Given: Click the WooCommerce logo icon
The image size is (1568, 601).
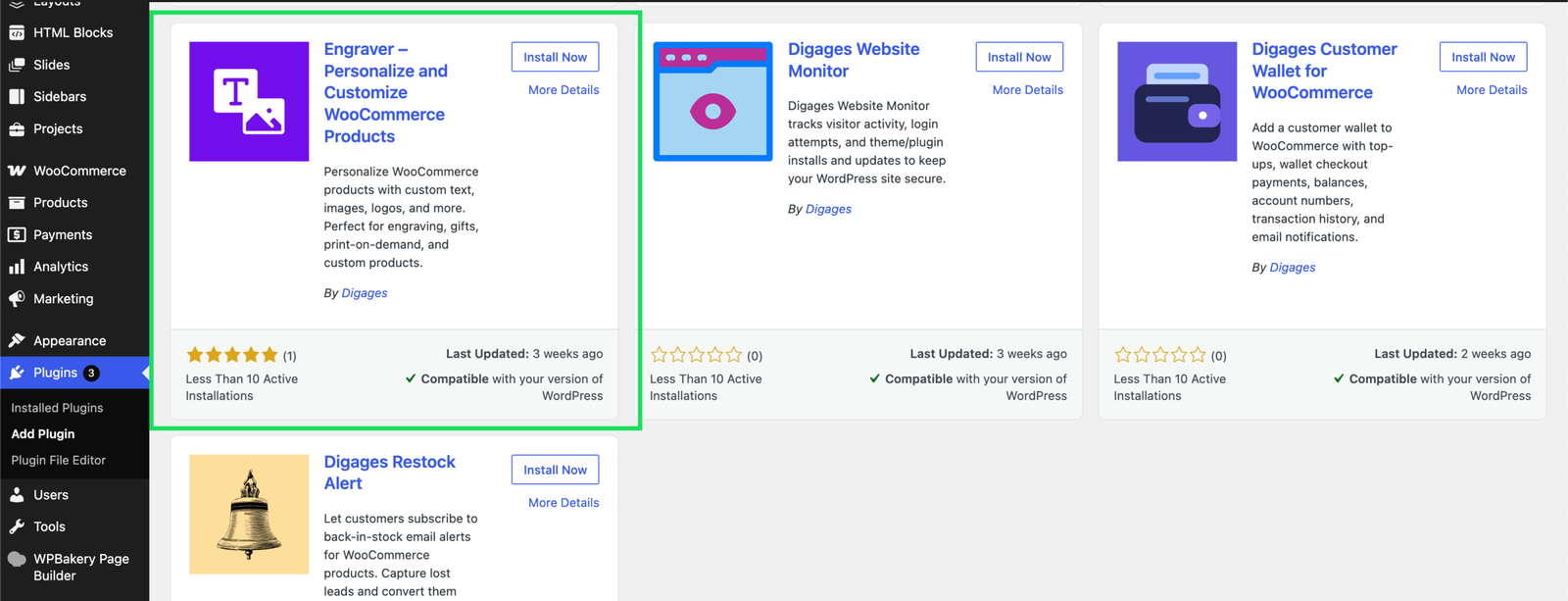Looking at the screenshot, I should pos(17,171).
